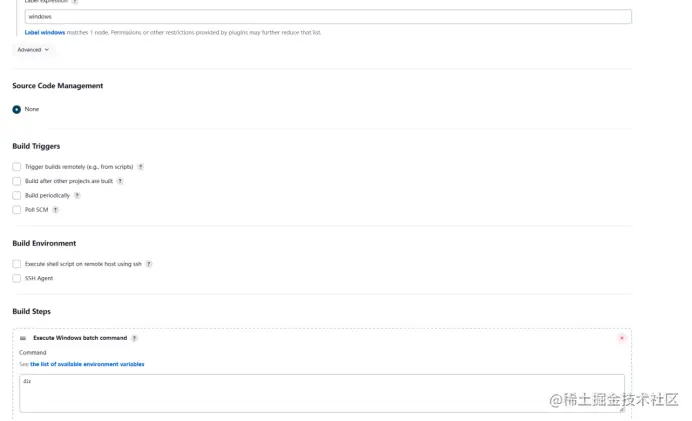The image size is (692, 421).
Task: Open help for Execute shell script via ssh
Action: pyautogui.click(x=149, y=264)
